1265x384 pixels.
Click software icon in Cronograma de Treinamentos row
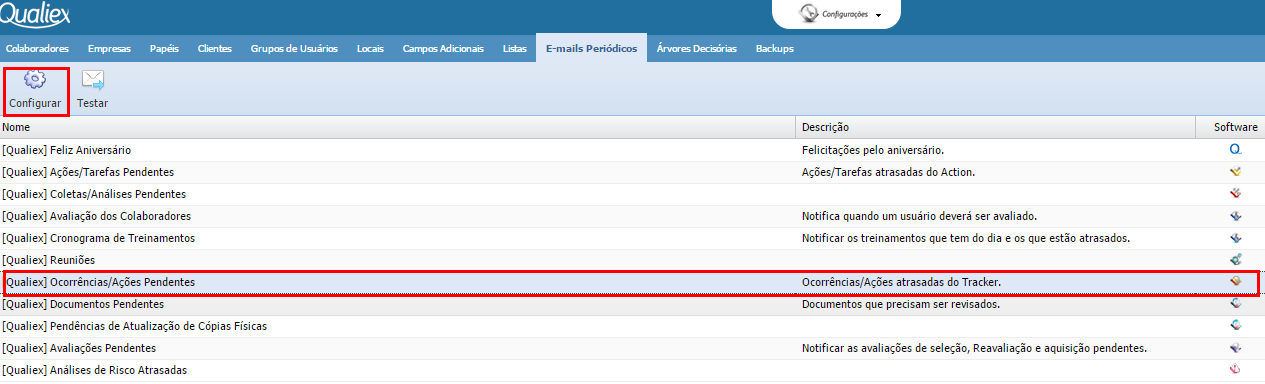coord(1236,238)
